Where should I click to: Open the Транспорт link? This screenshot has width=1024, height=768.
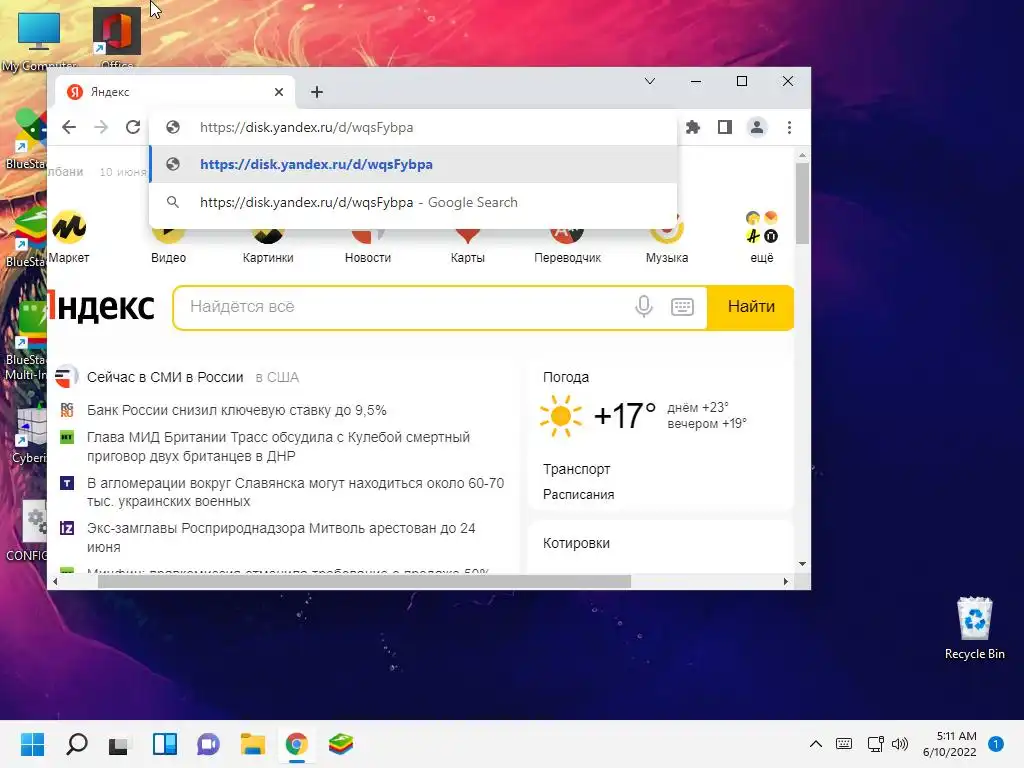577,469
